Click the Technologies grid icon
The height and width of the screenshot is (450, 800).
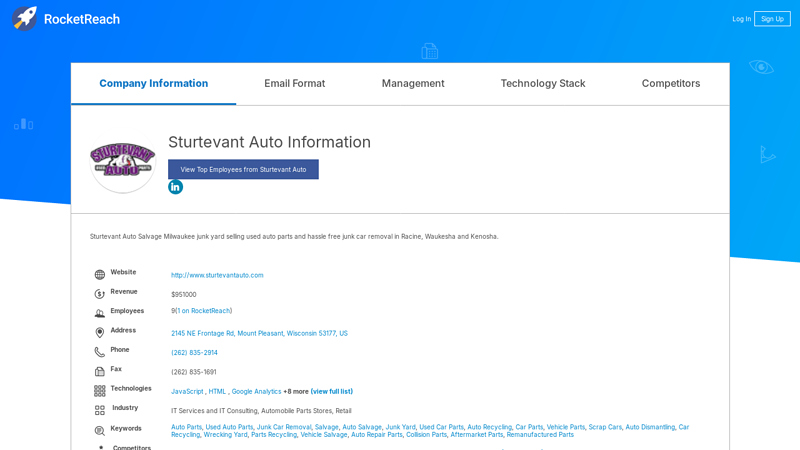99,391
